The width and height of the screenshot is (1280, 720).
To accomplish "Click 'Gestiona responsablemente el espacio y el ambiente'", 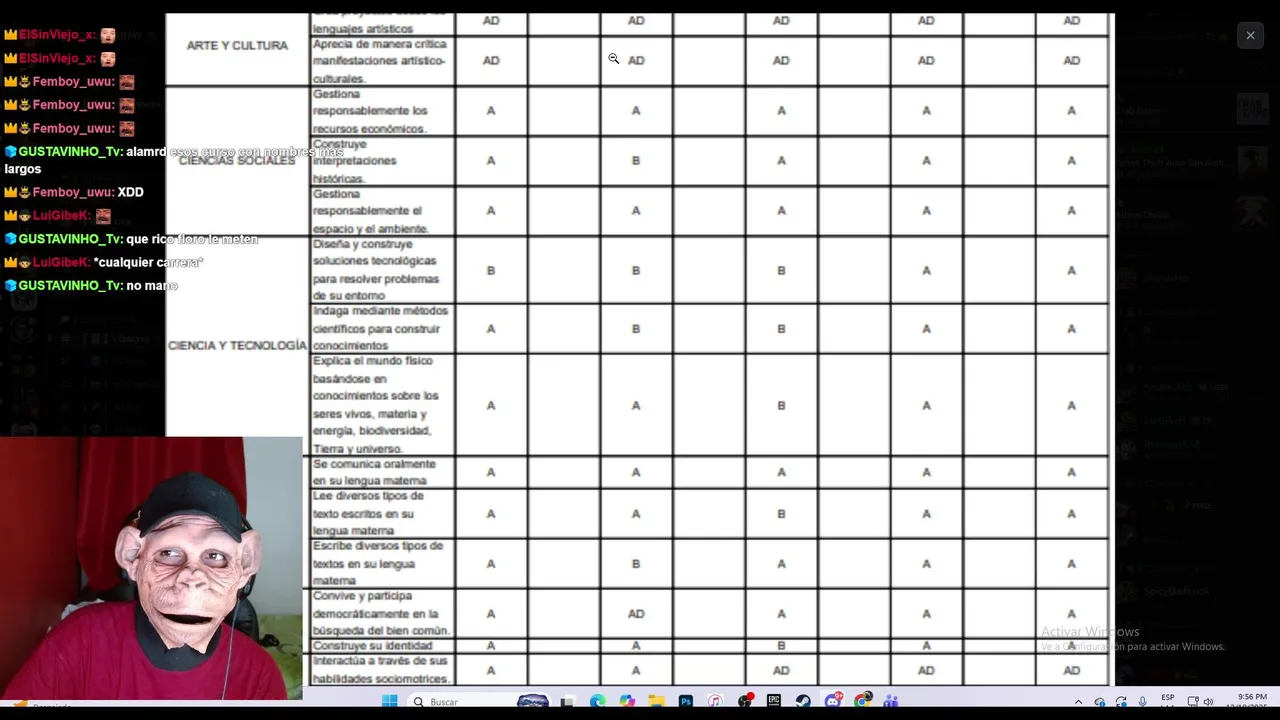I will pos(370,211).
